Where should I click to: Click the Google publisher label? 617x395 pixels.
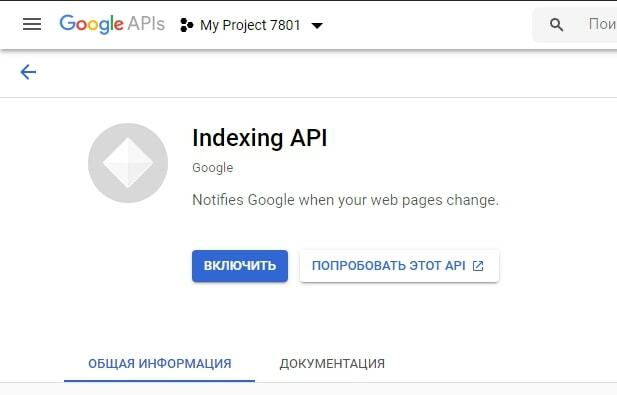[212, 168]
